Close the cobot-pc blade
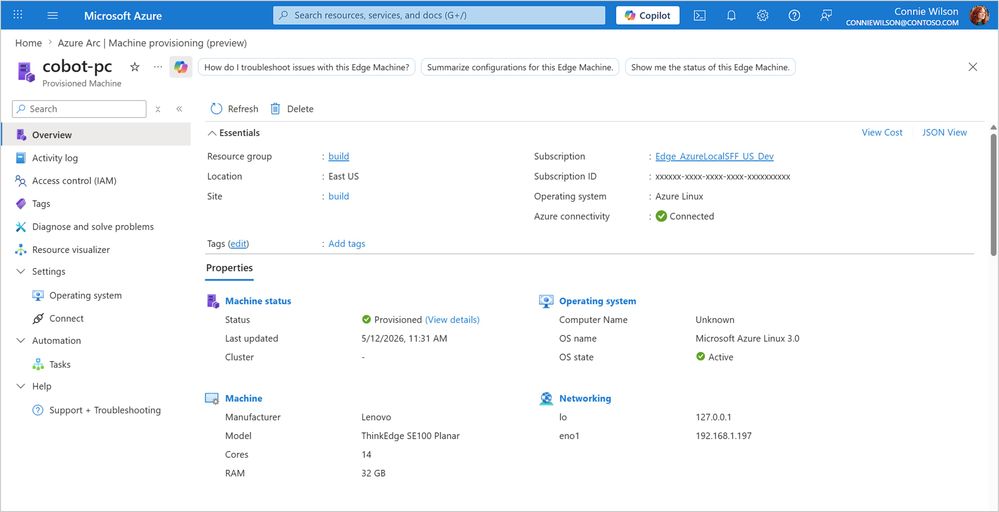999x512 pixels. point(972,67)
